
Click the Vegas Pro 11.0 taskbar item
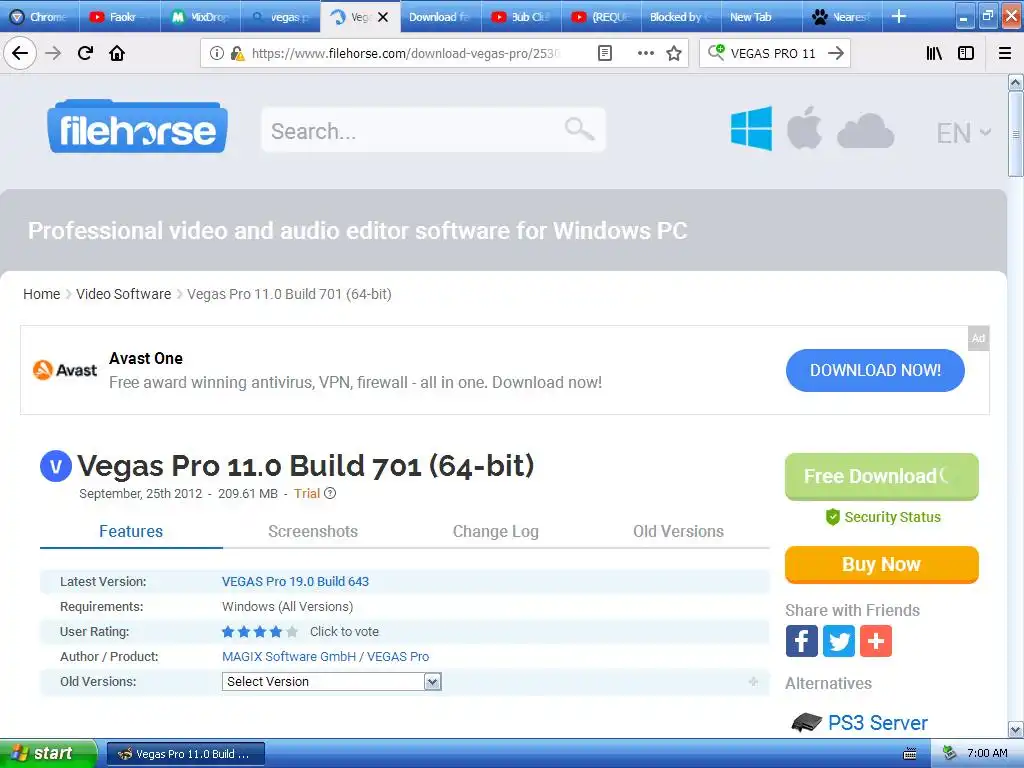pos(185,754)
